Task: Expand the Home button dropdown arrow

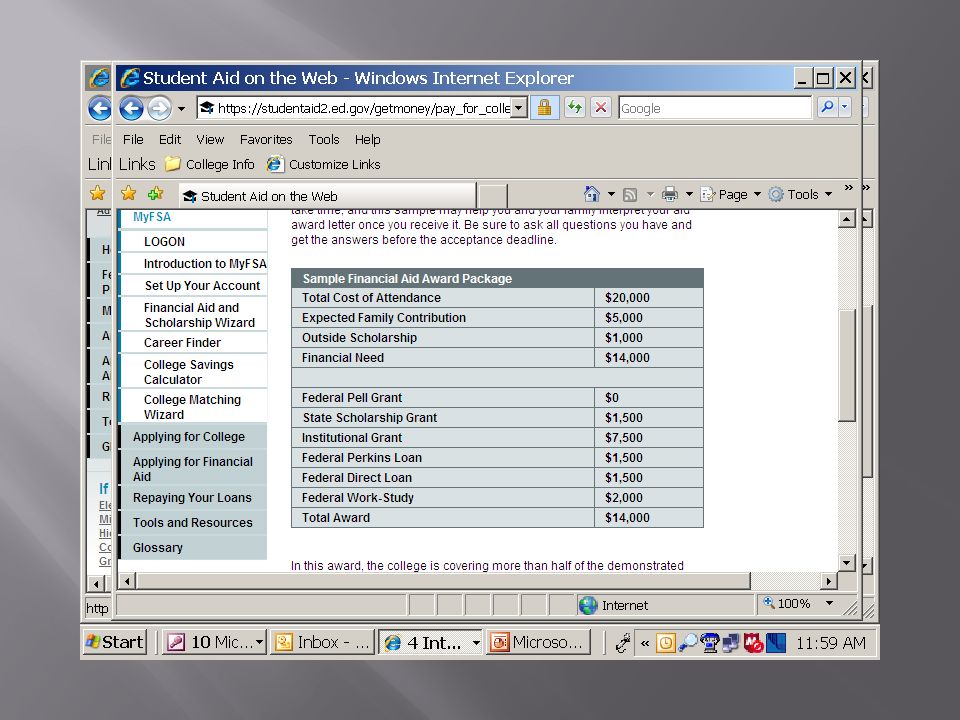Action: coord(611,194)
